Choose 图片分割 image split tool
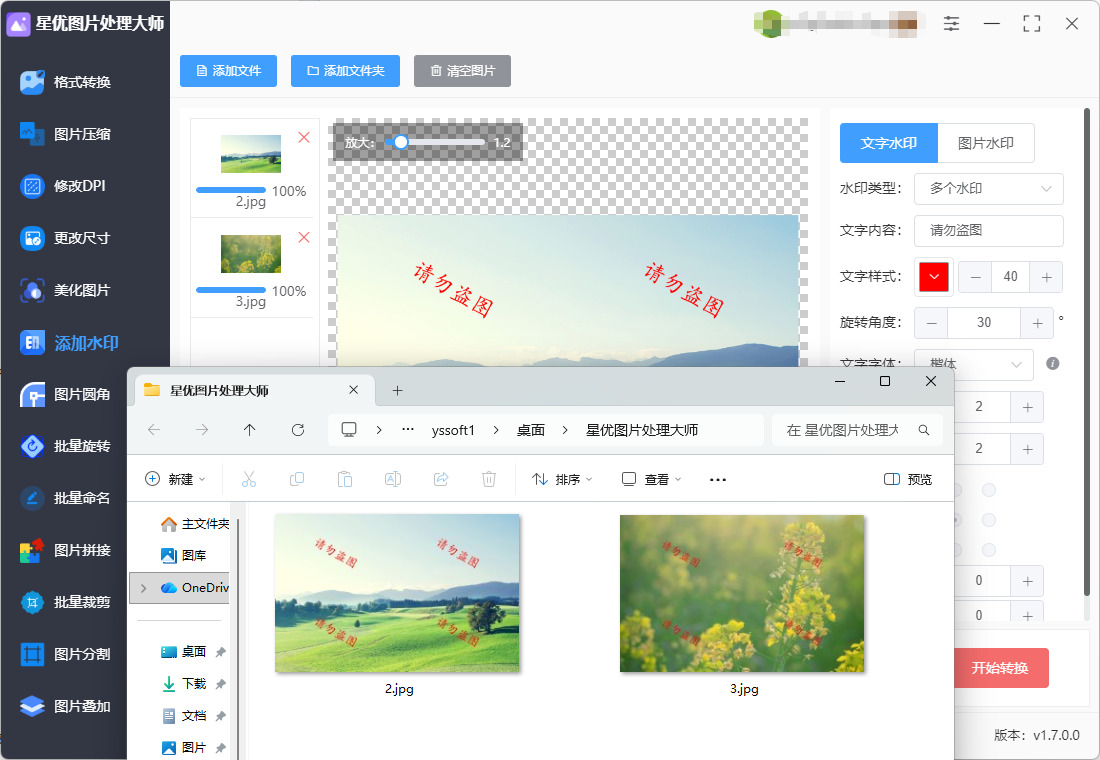The image size is (1100, 760). 66,654
